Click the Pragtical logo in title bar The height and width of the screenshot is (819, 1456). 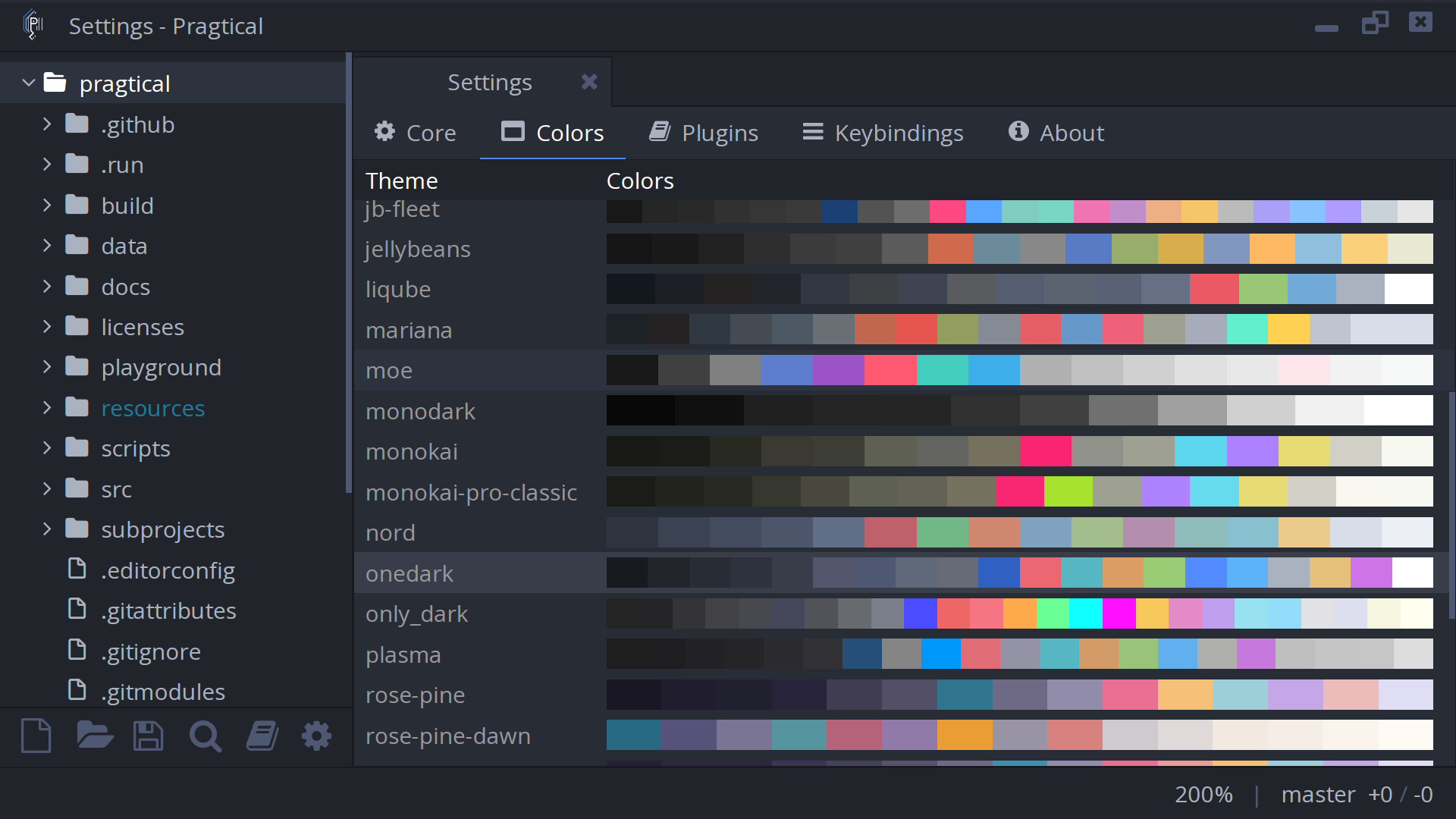point(33,25)
